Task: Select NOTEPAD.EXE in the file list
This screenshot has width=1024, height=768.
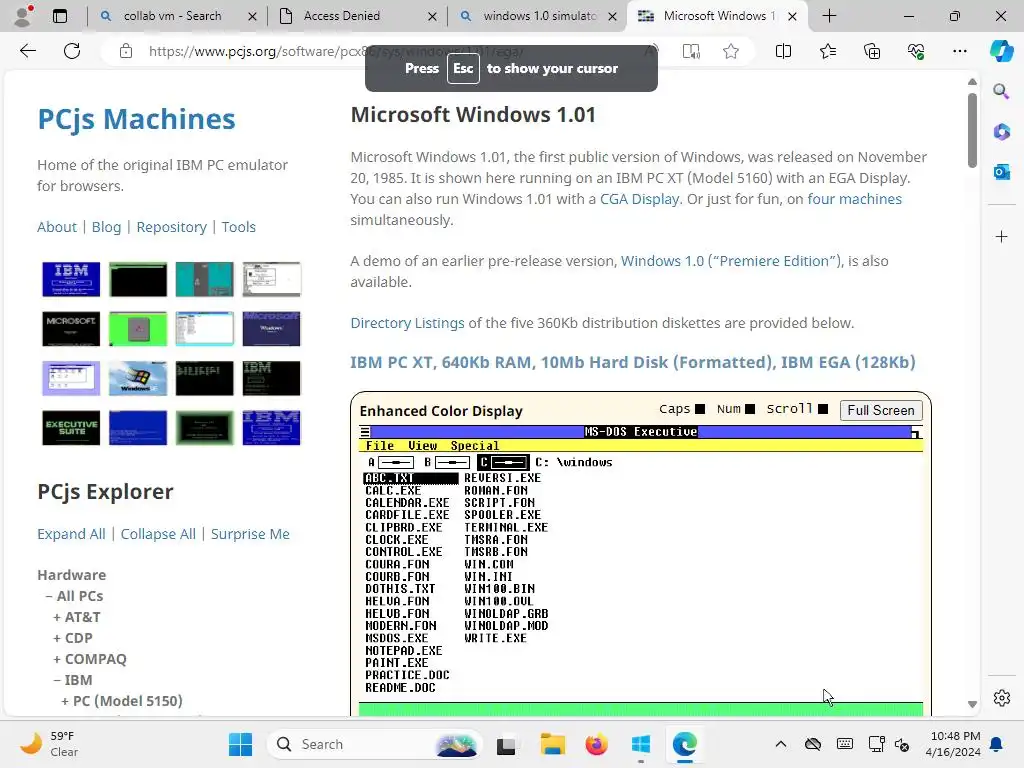Action: pyautogui.click(x=404, y=650)
